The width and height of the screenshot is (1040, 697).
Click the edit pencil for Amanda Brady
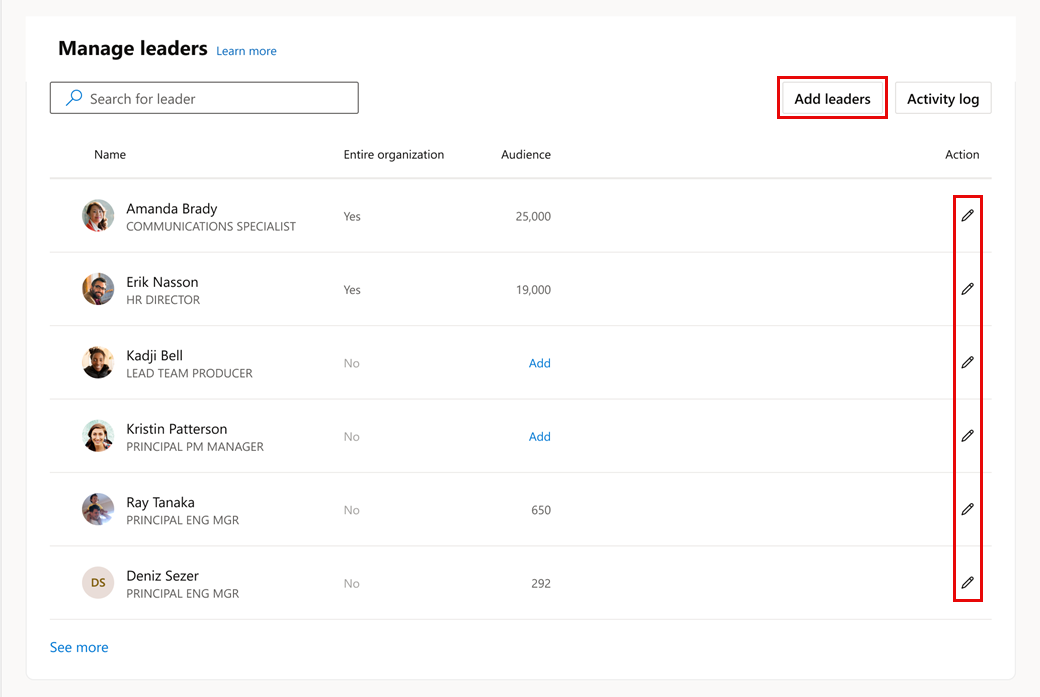tap(967, 216)
